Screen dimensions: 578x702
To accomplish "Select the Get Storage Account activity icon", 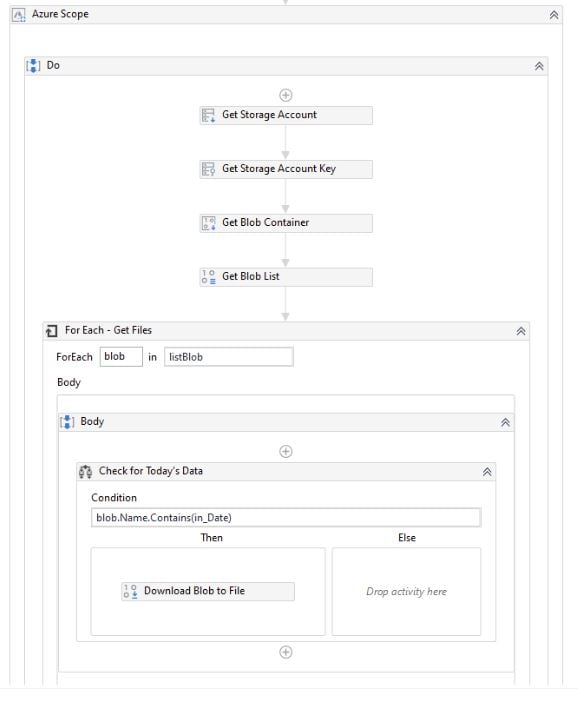I will tap(208, 115).
